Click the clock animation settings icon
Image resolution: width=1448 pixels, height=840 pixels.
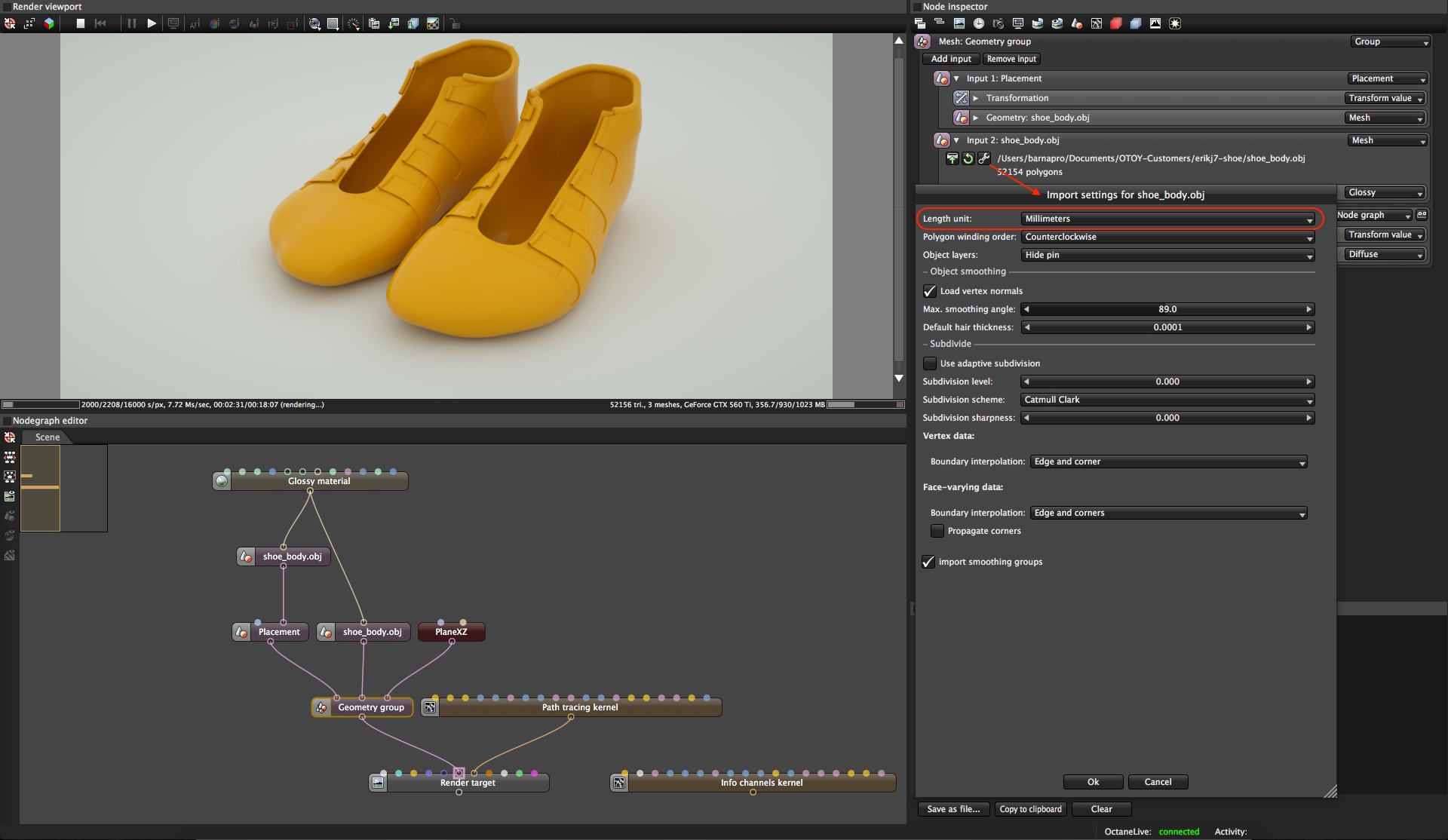[978, 23]
